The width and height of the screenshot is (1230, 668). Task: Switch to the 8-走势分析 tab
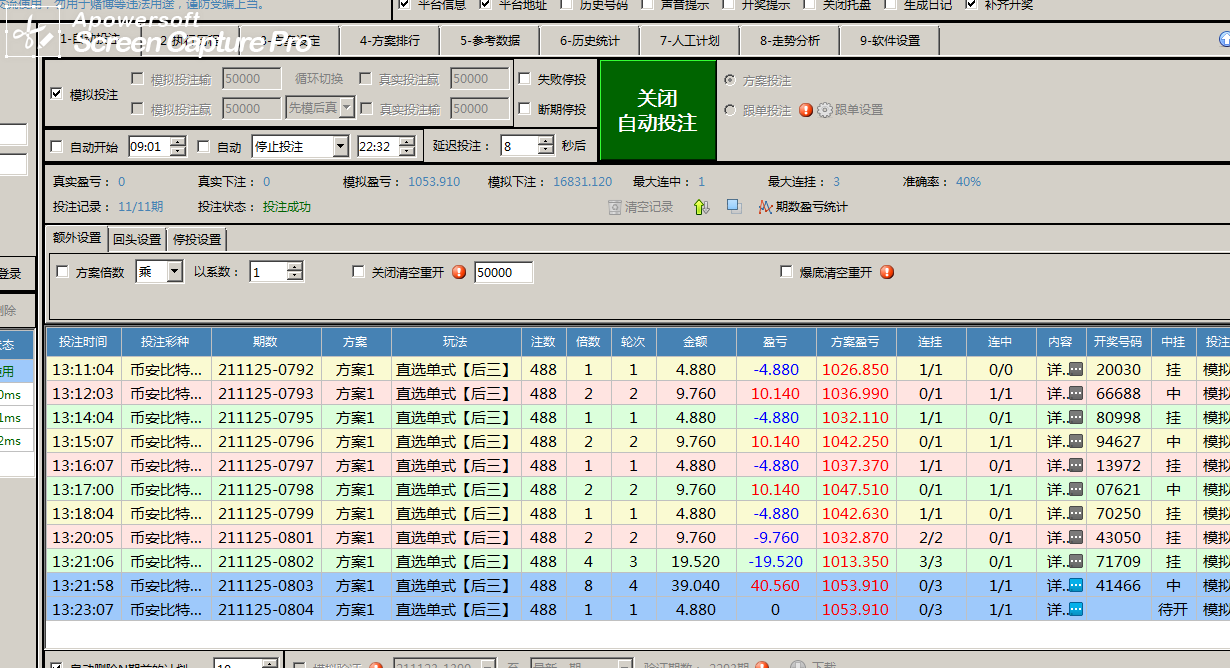pos(790,41)
